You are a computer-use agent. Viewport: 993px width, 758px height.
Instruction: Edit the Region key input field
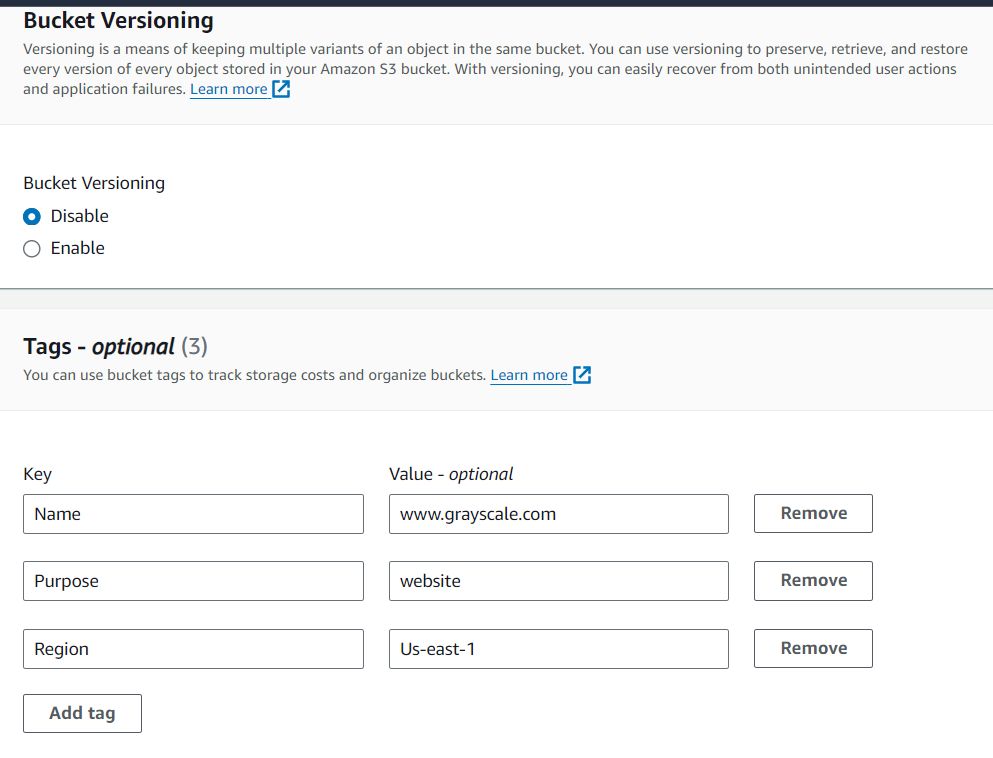click(x=193, y=649)
